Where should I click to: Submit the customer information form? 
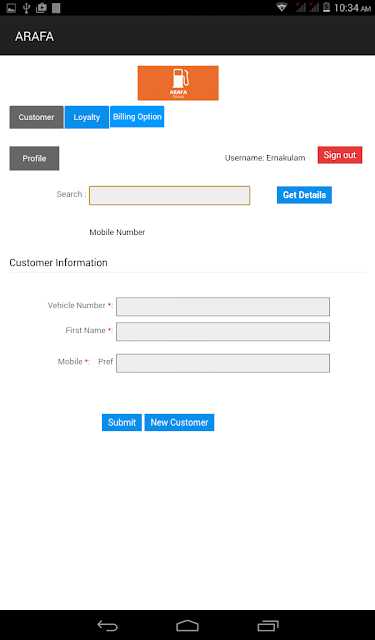(x=122, y=422)
